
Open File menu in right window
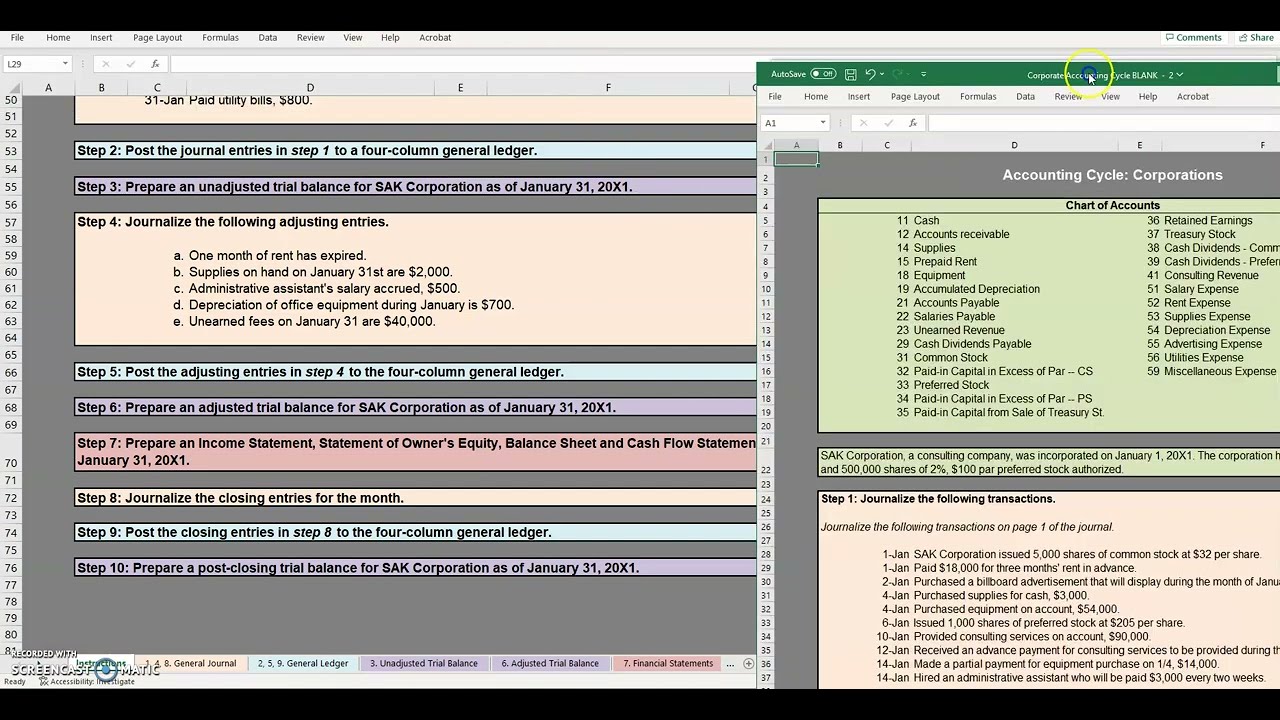click(x=775, y=96)
